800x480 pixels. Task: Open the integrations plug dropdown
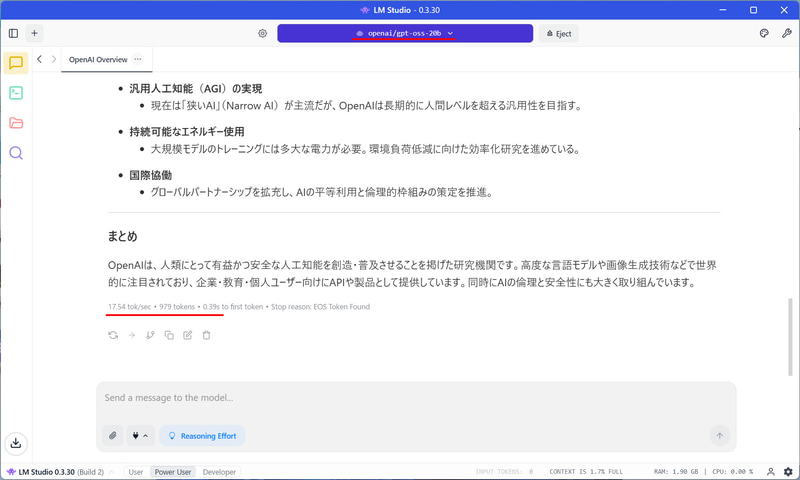(140, 436)
